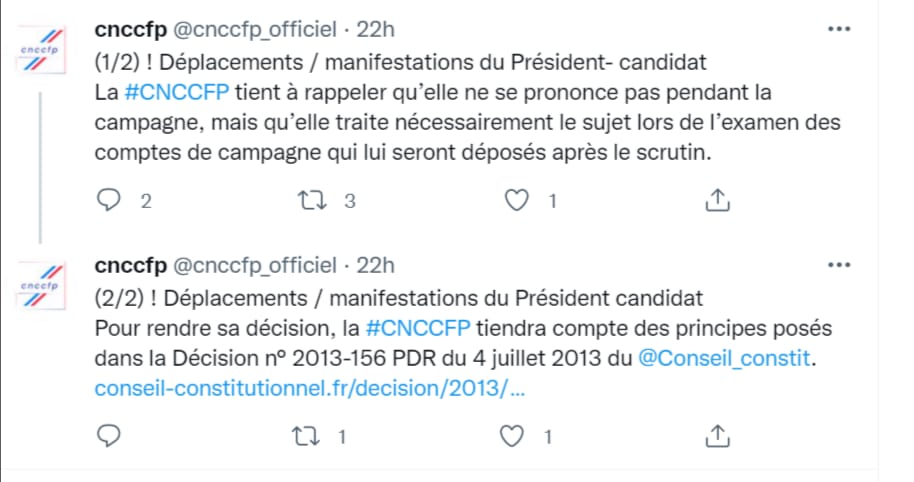Viewport: 914px width, 482px height.
Task: Reply to the second (2/2) tweet
Action: click(x=108, y=436)
